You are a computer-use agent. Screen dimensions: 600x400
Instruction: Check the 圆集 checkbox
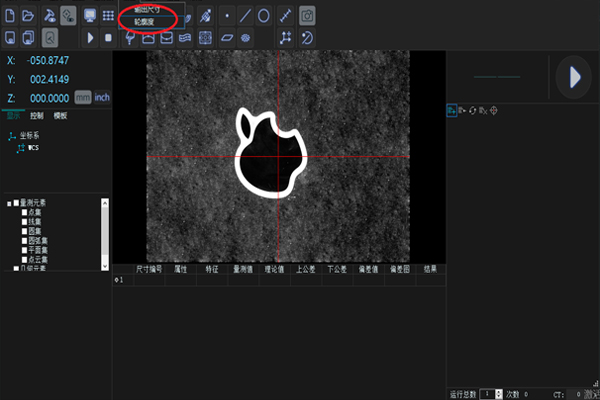[x=24, y=231]
